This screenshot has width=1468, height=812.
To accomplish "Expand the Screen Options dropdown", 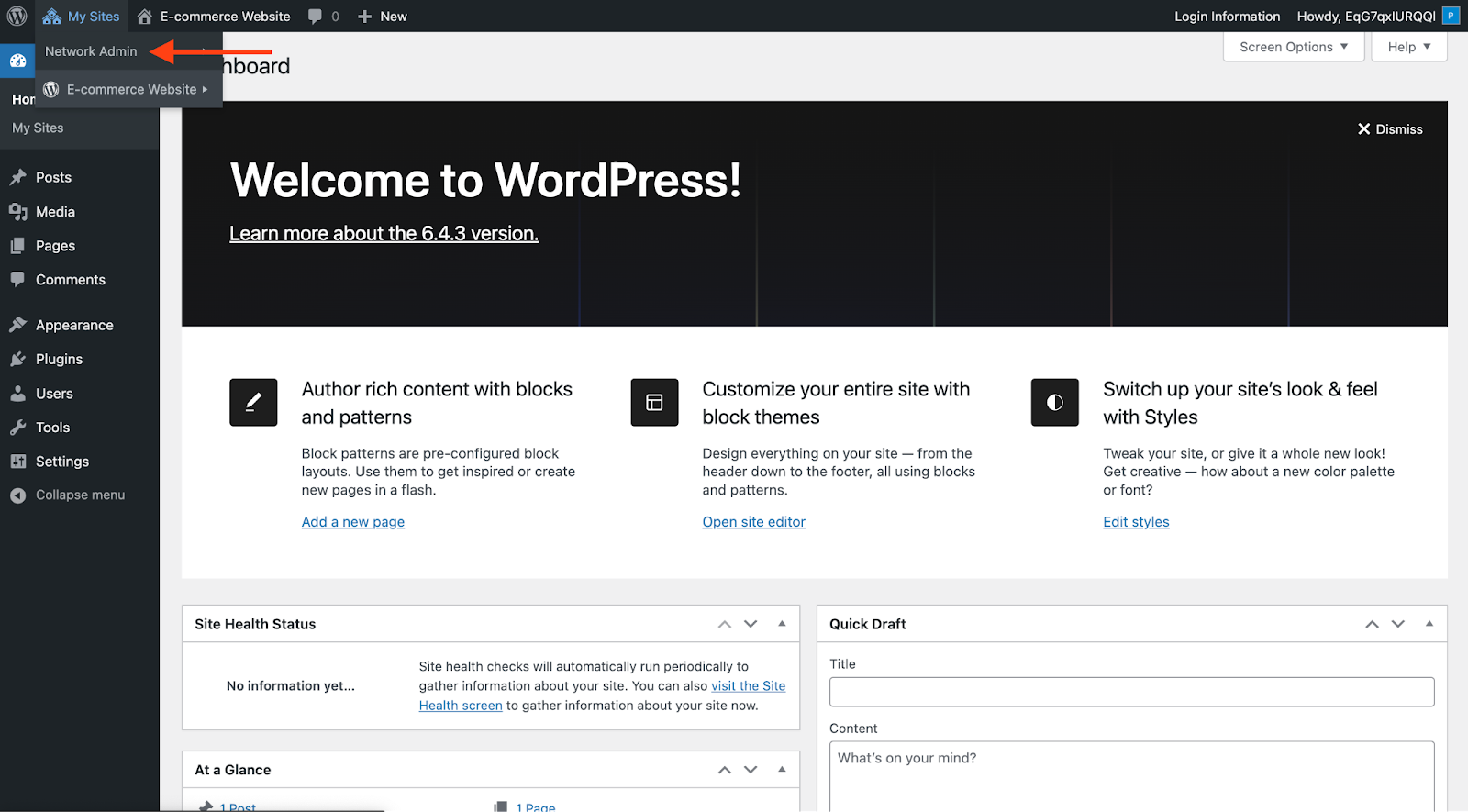I will point(1293,47).
